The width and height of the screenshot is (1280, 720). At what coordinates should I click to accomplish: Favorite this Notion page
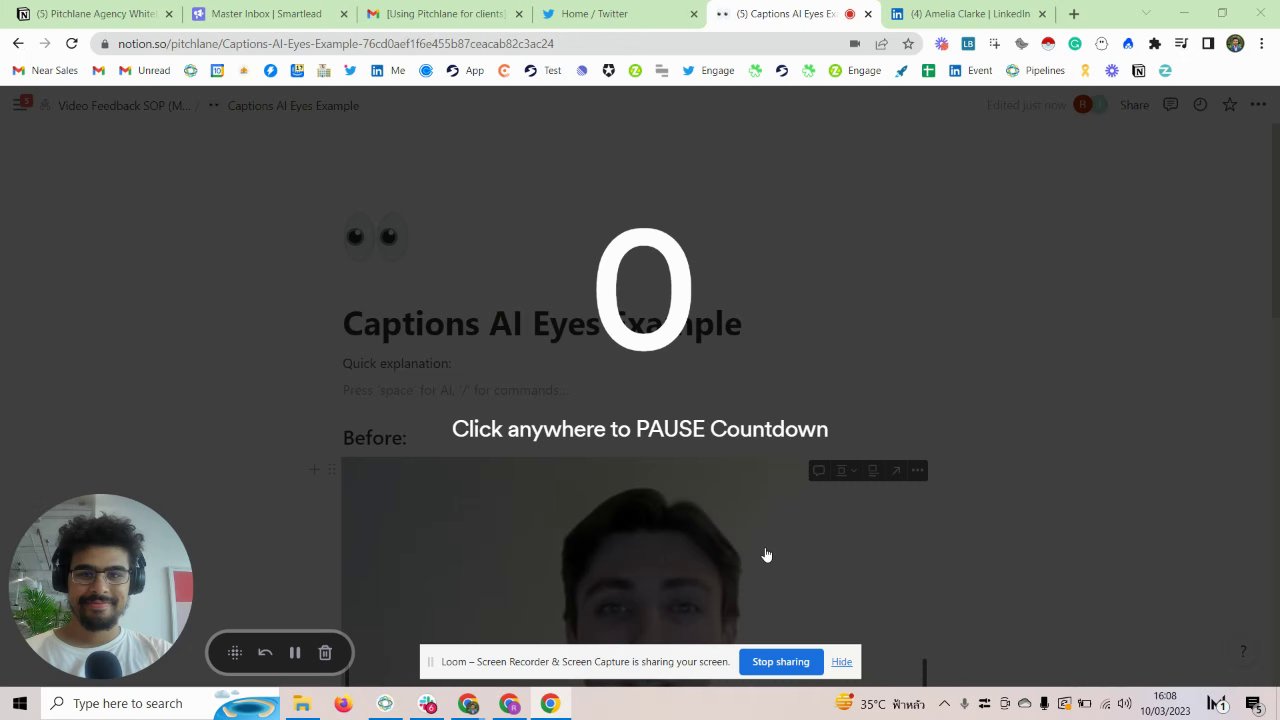pyautogui.click(x=1229, y=105)
